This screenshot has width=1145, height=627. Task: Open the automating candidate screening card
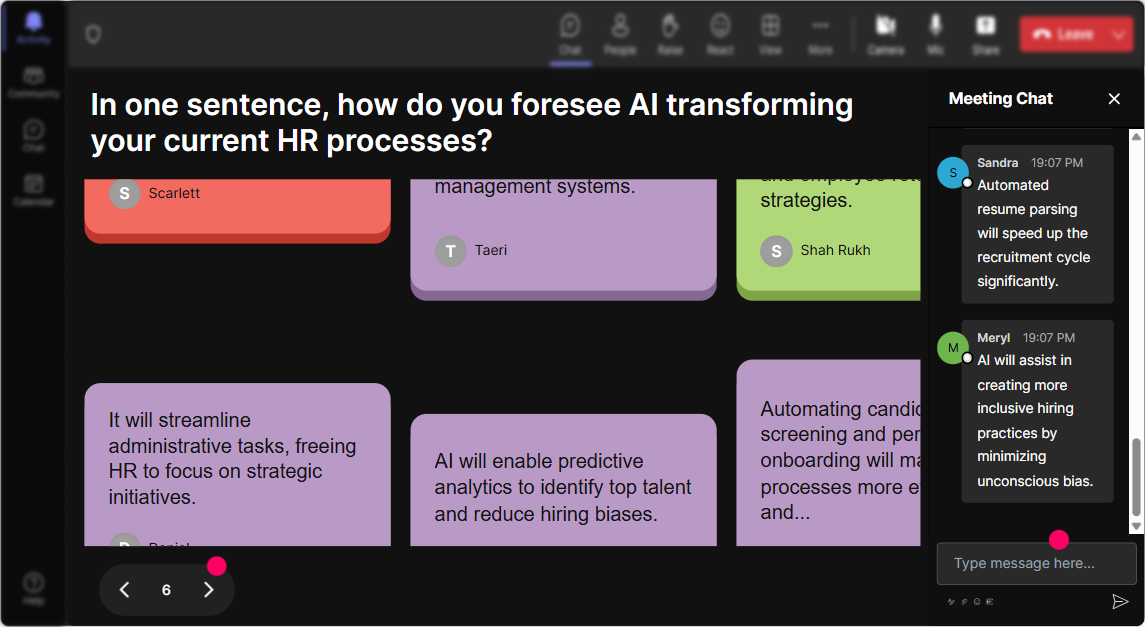(828, 453)
